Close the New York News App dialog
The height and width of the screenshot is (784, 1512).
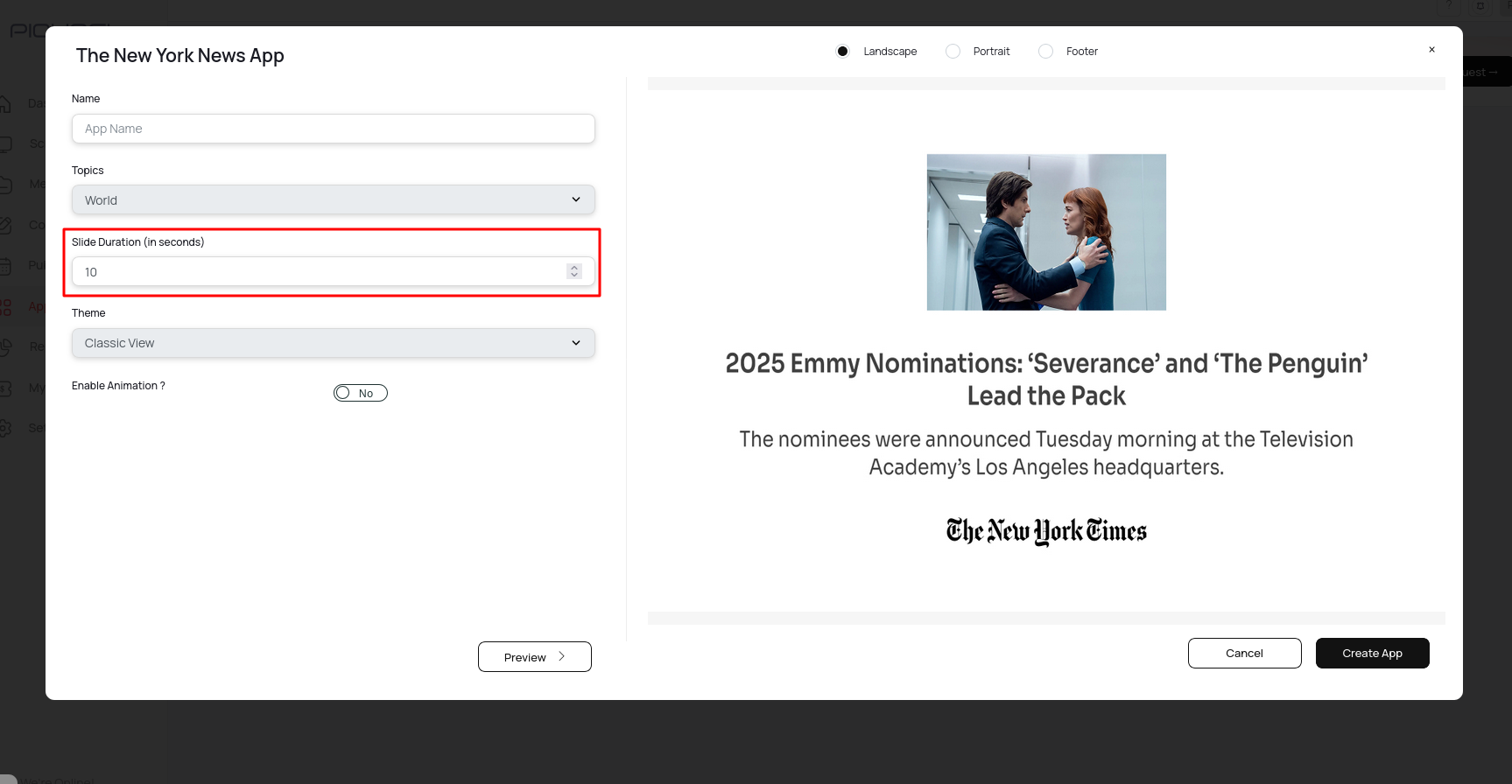[1431, 50]
